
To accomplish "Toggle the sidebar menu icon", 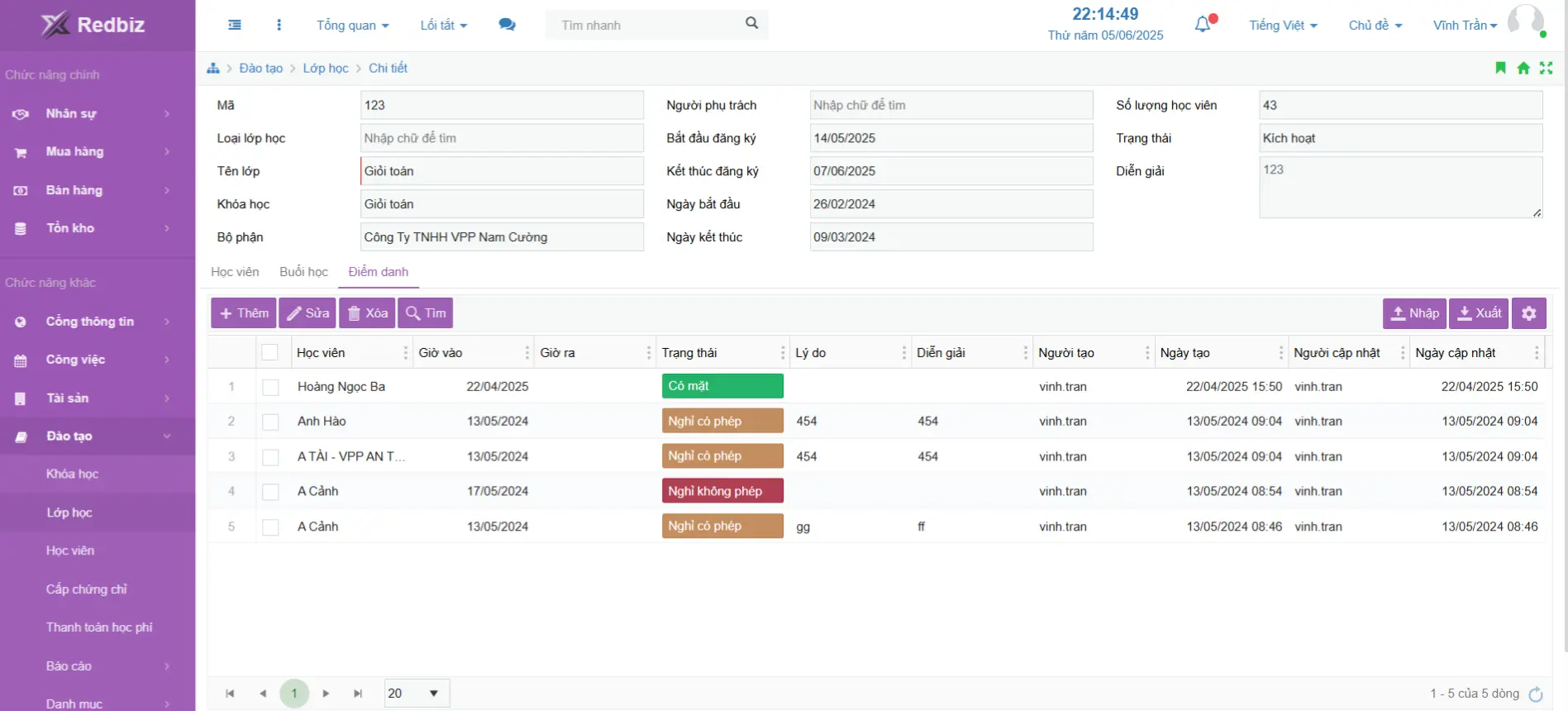I will tap(235, 25).
